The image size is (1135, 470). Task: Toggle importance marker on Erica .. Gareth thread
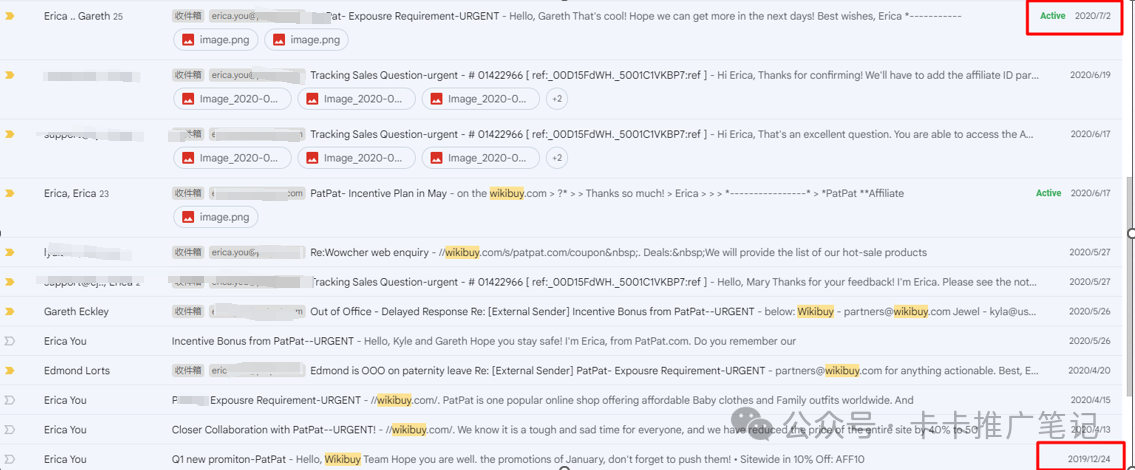[x=9, y=15]
